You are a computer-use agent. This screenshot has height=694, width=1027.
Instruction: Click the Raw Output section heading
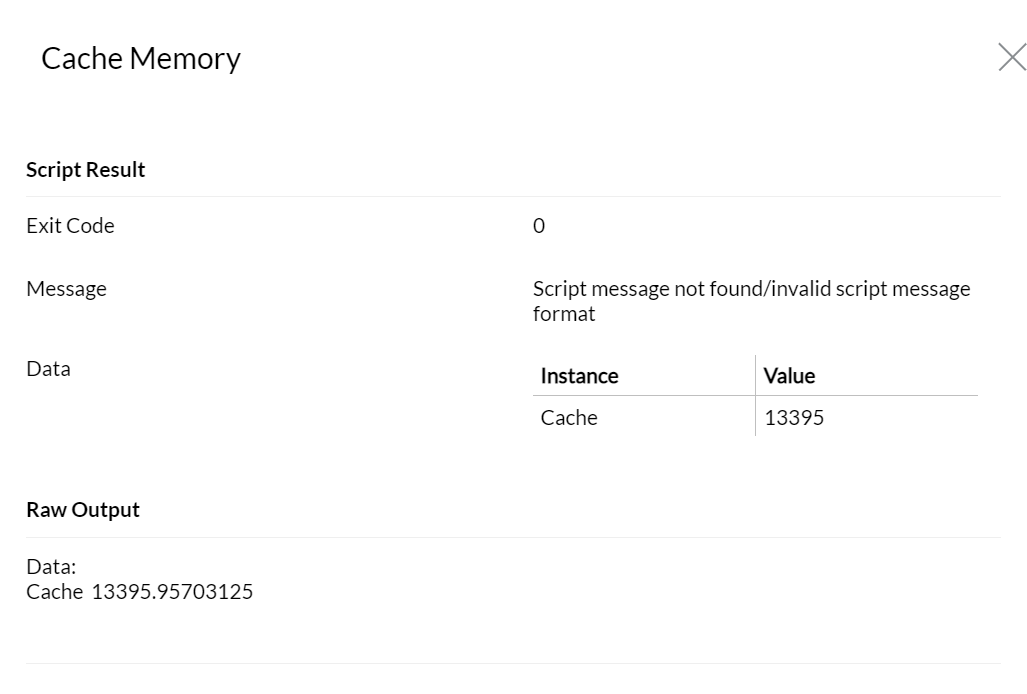tap(83, 510)
